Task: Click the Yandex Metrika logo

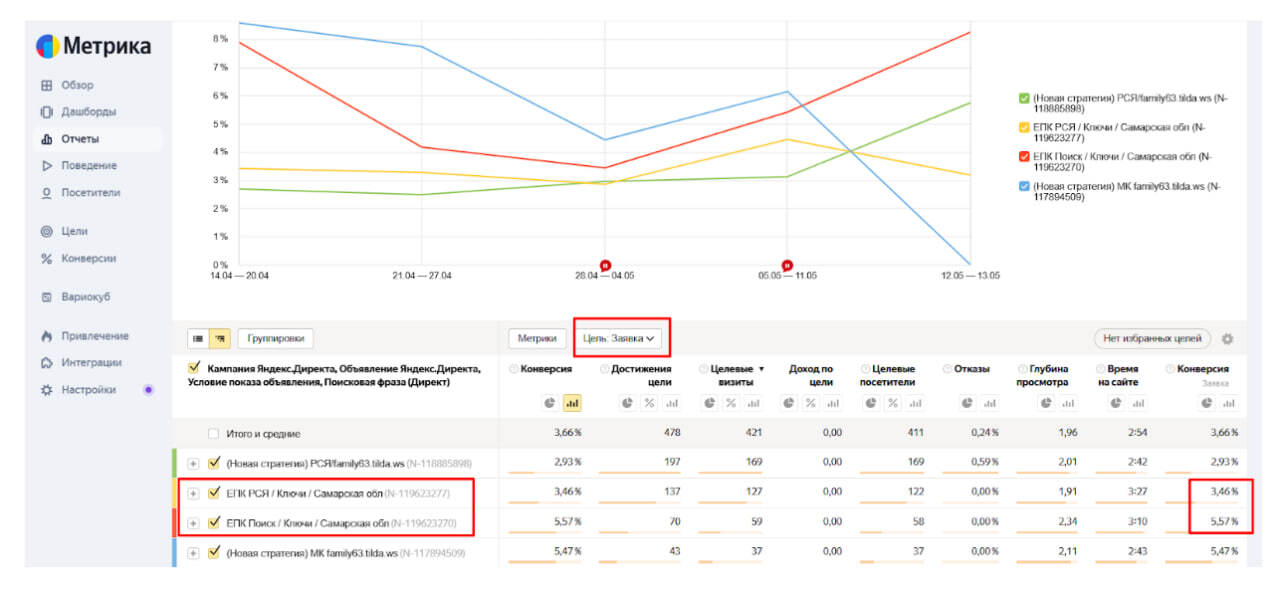Action: [93, 46]
